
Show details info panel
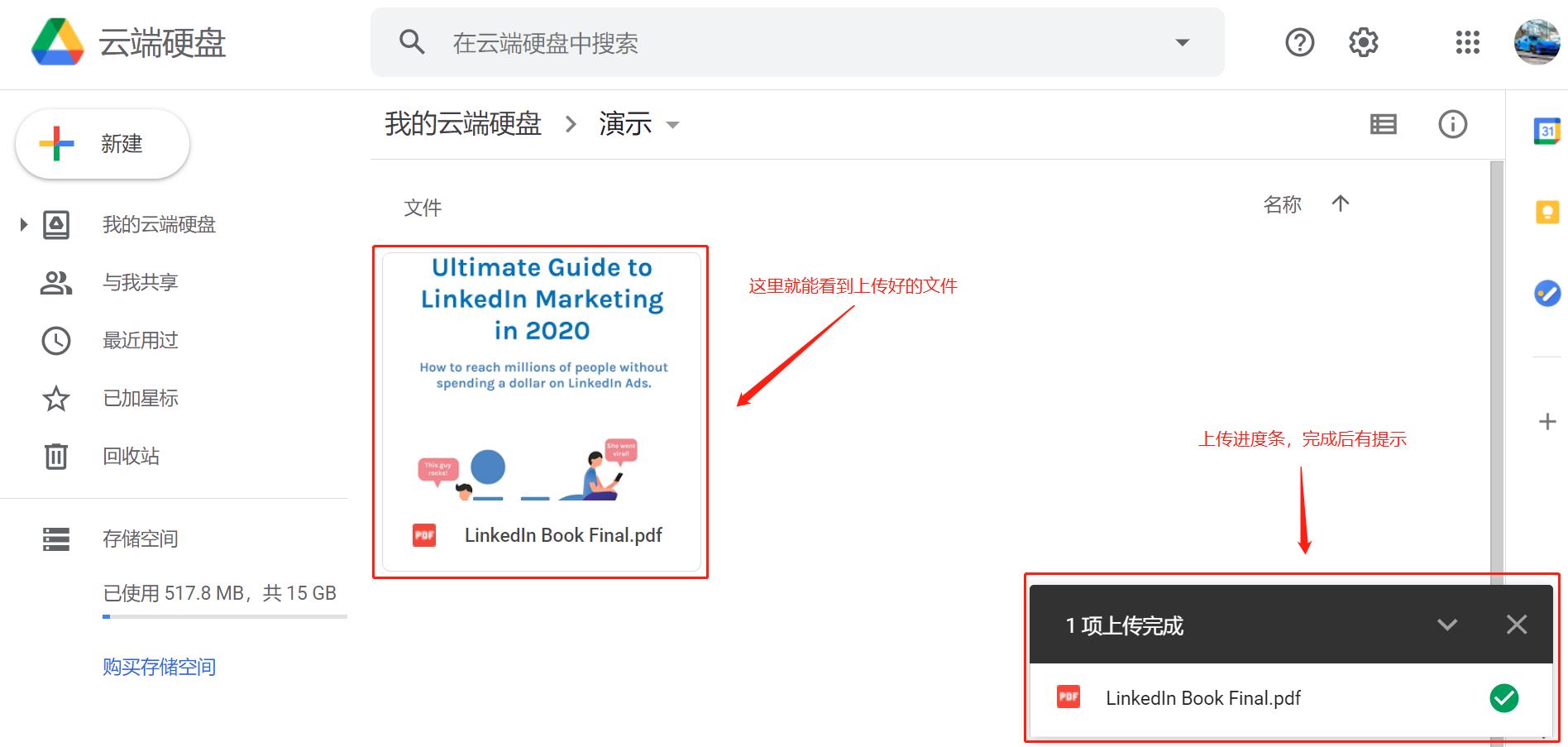[1453, 124]
